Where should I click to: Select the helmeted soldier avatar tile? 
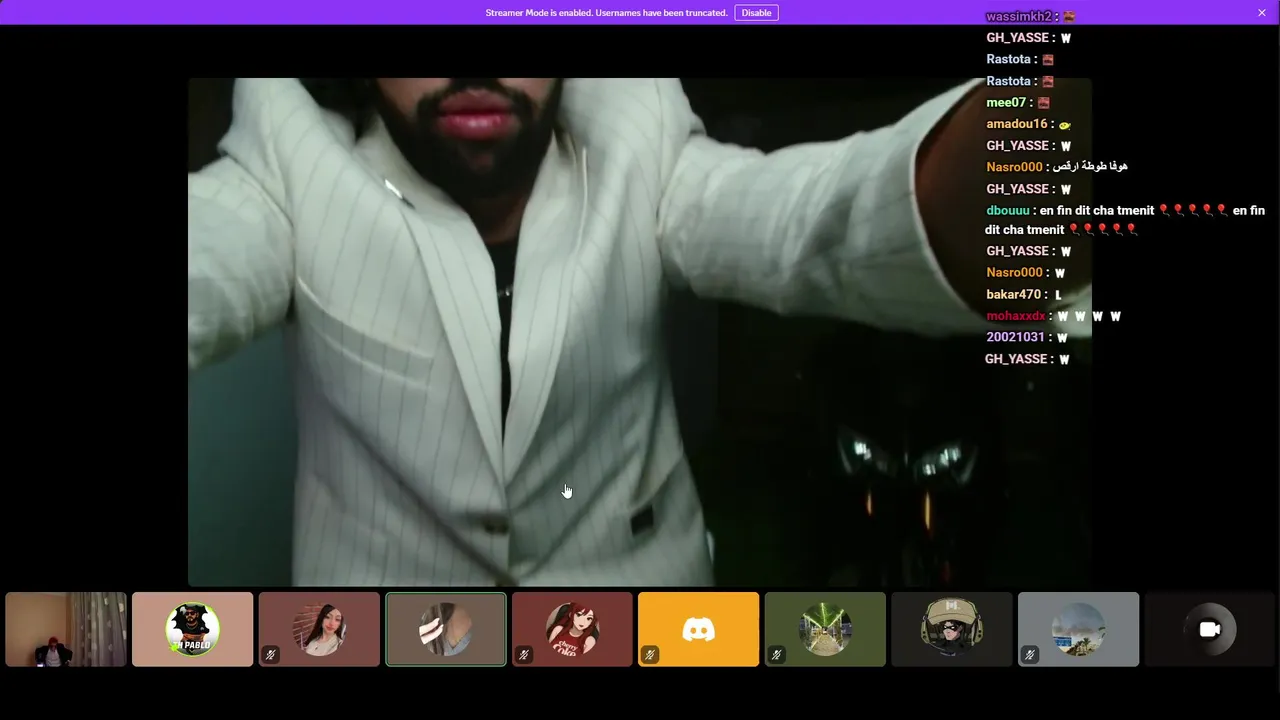click(951, 629)
